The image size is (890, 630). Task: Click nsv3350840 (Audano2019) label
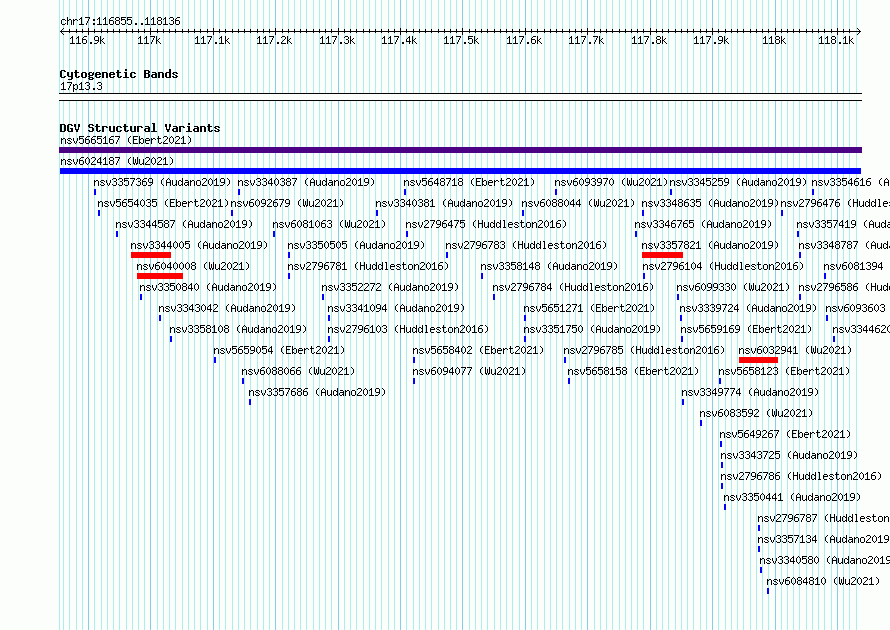pos(208,287)
